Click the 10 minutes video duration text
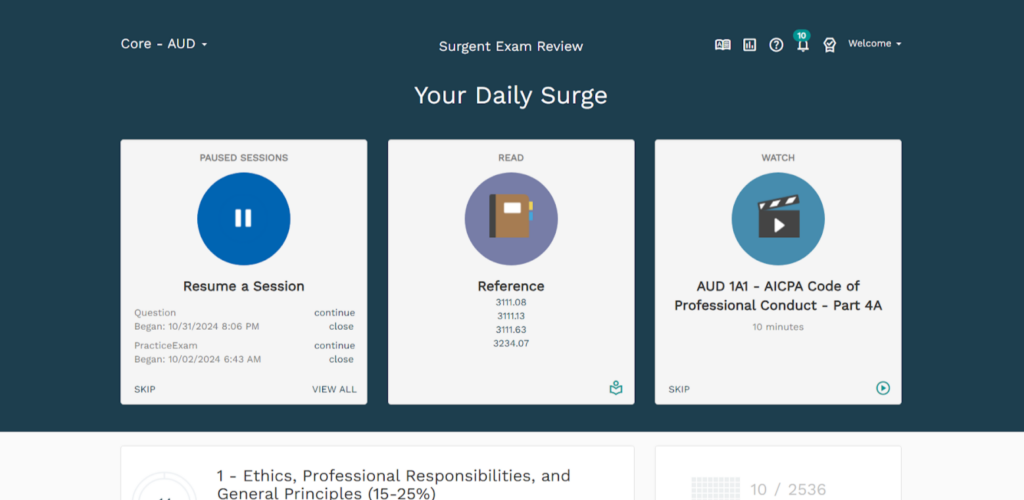Screen dimensions: 1024x500 [778, 327]
